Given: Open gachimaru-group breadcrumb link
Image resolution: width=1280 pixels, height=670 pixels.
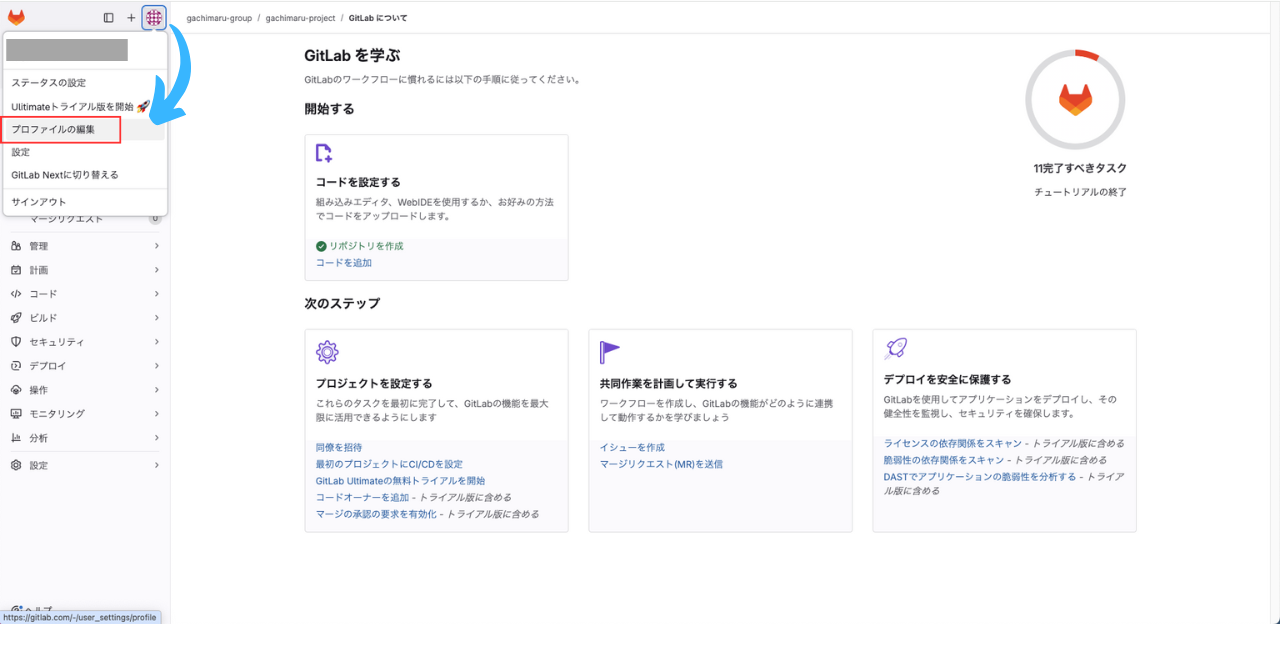Looking at the screenshot, I should tap(219, 18).
